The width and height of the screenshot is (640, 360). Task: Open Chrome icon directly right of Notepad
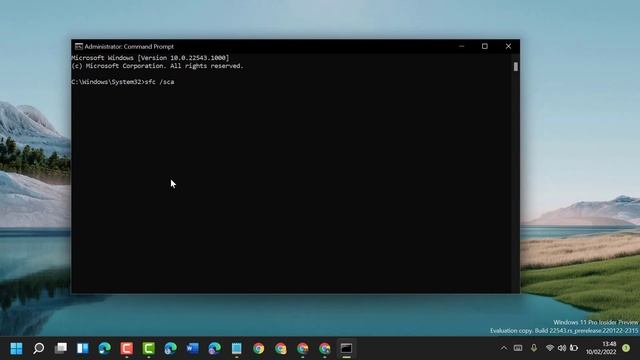pyautogui.click(x=258, y=348)
